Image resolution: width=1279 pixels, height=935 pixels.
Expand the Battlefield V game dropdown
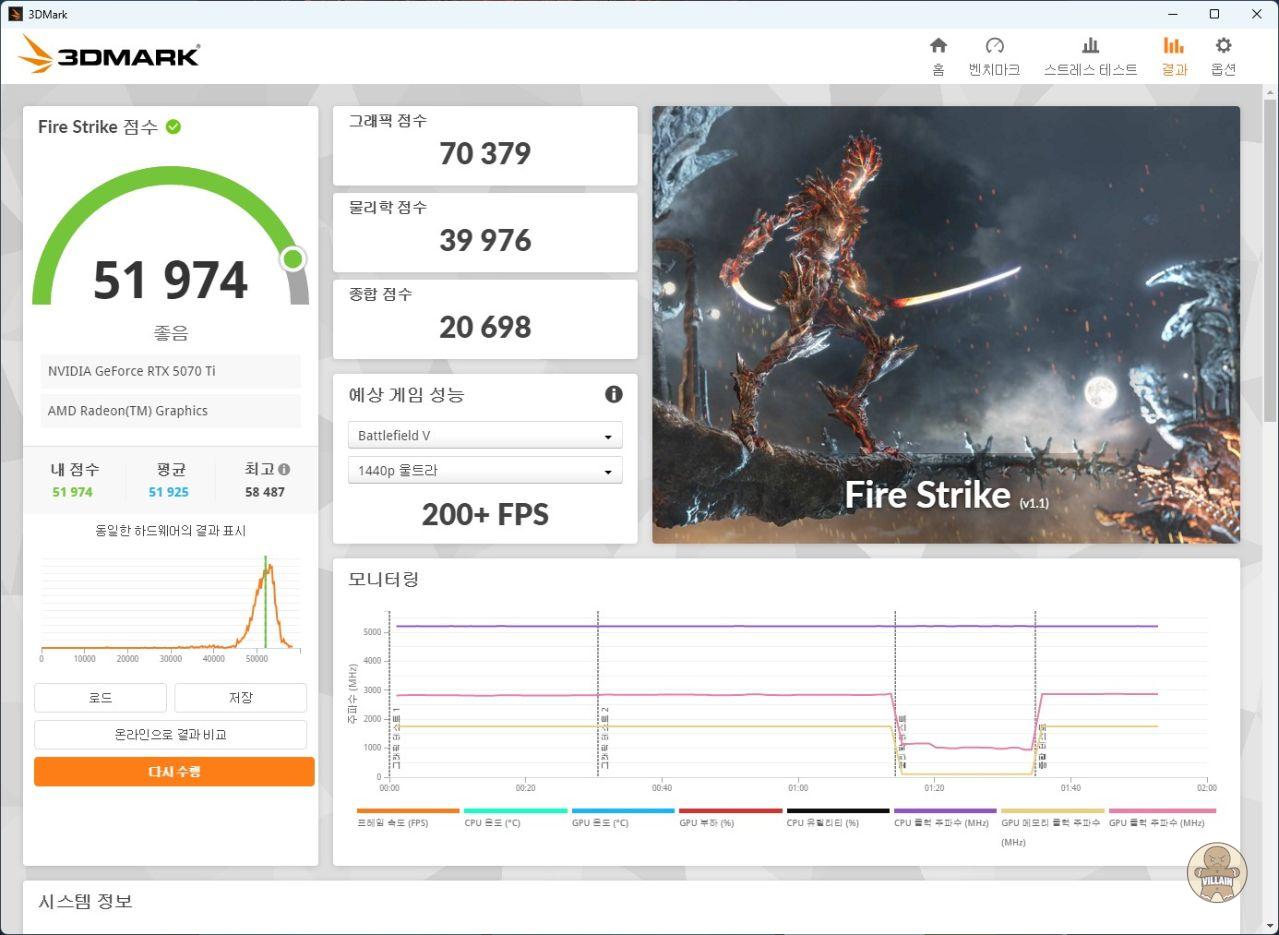point(485,436)
